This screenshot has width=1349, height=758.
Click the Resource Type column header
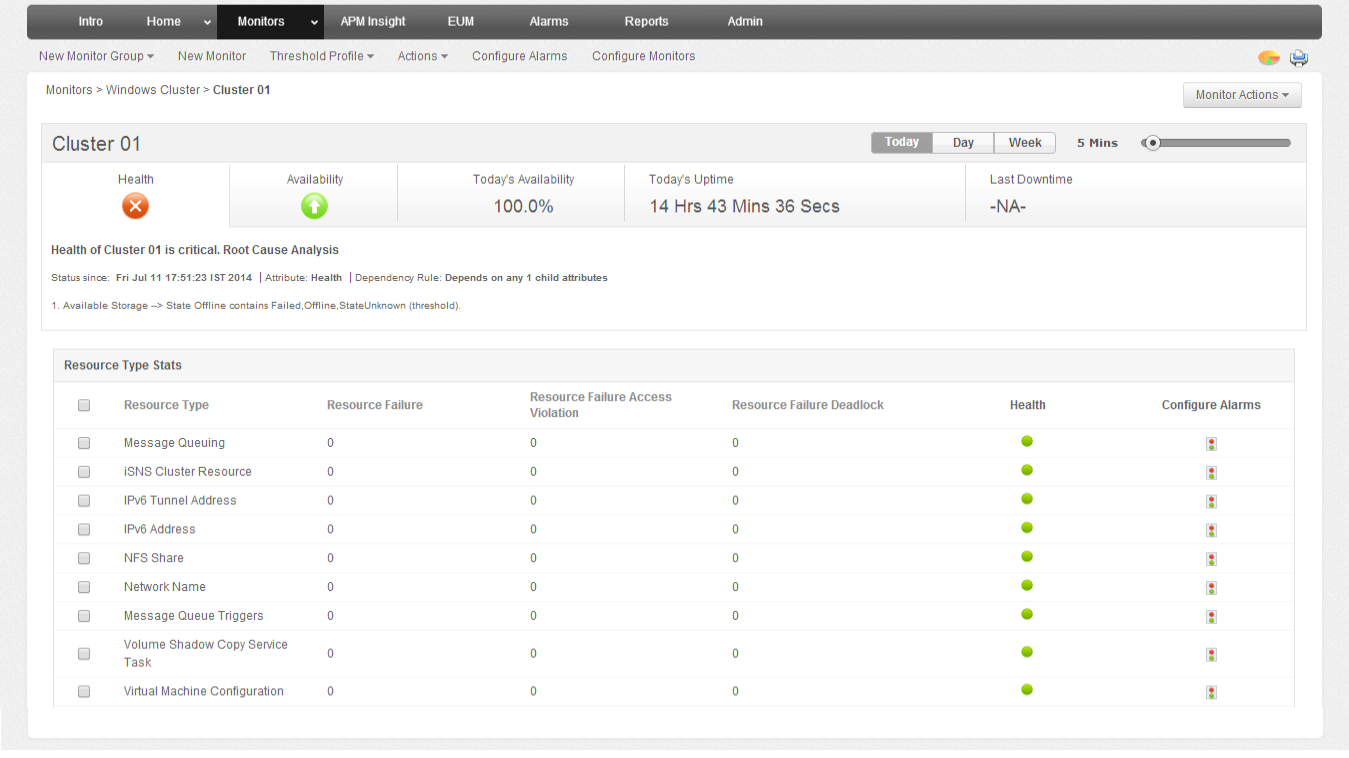(166, 405)
